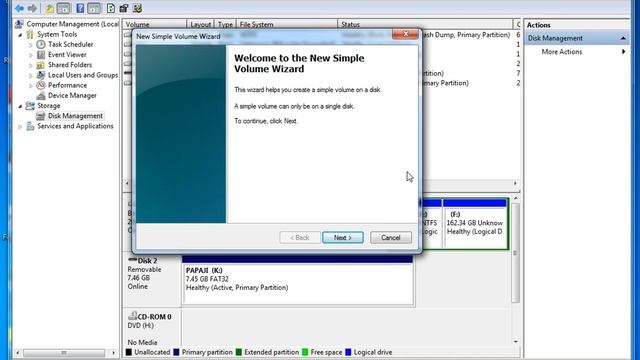Screen dimensions: 640x360
Task: Toggle Show/Hide Console Tree toolbar icon
Action: point(63,8)
